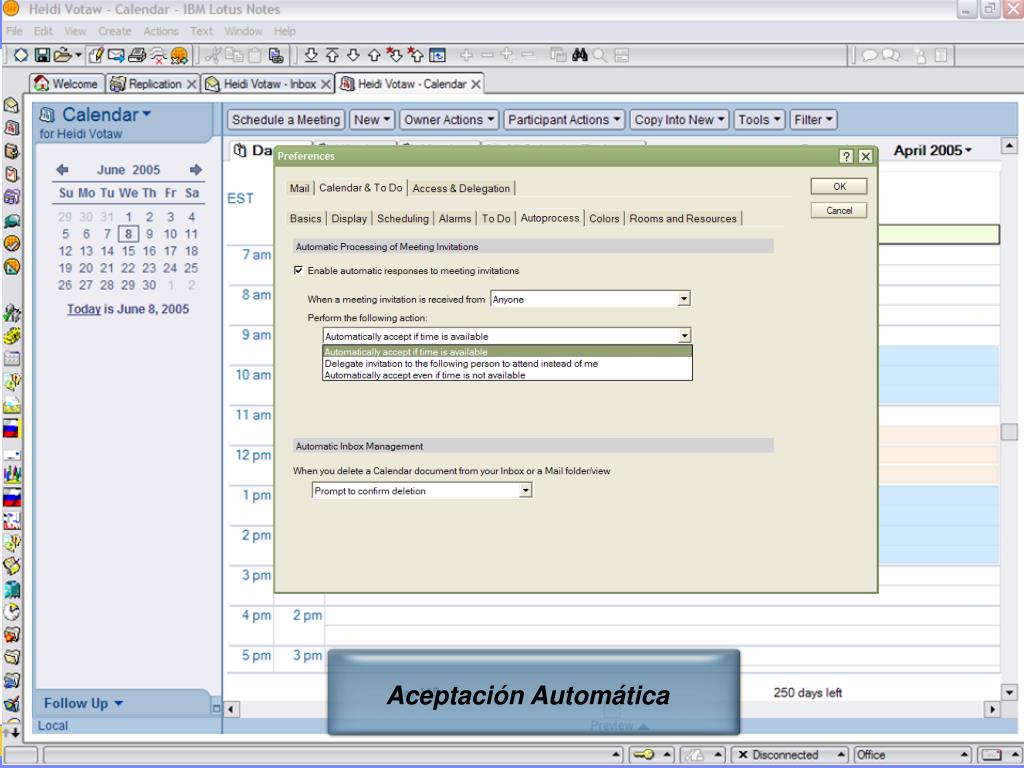
Task: Open the Mail bookmark icon at sidebar top
Action: point(12,105)
